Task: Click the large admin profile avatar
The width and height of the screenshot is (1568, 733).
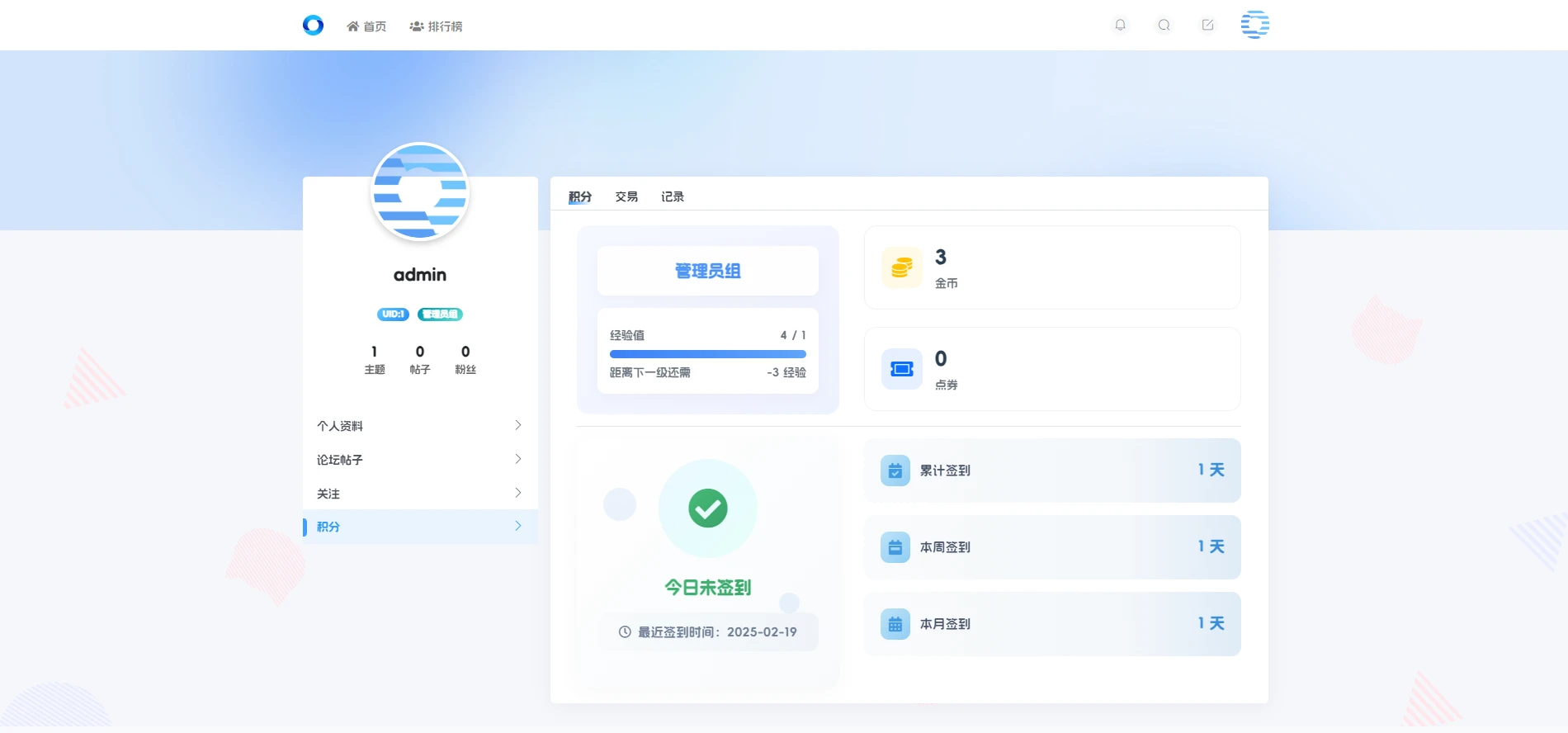Action: coord(420,192)
